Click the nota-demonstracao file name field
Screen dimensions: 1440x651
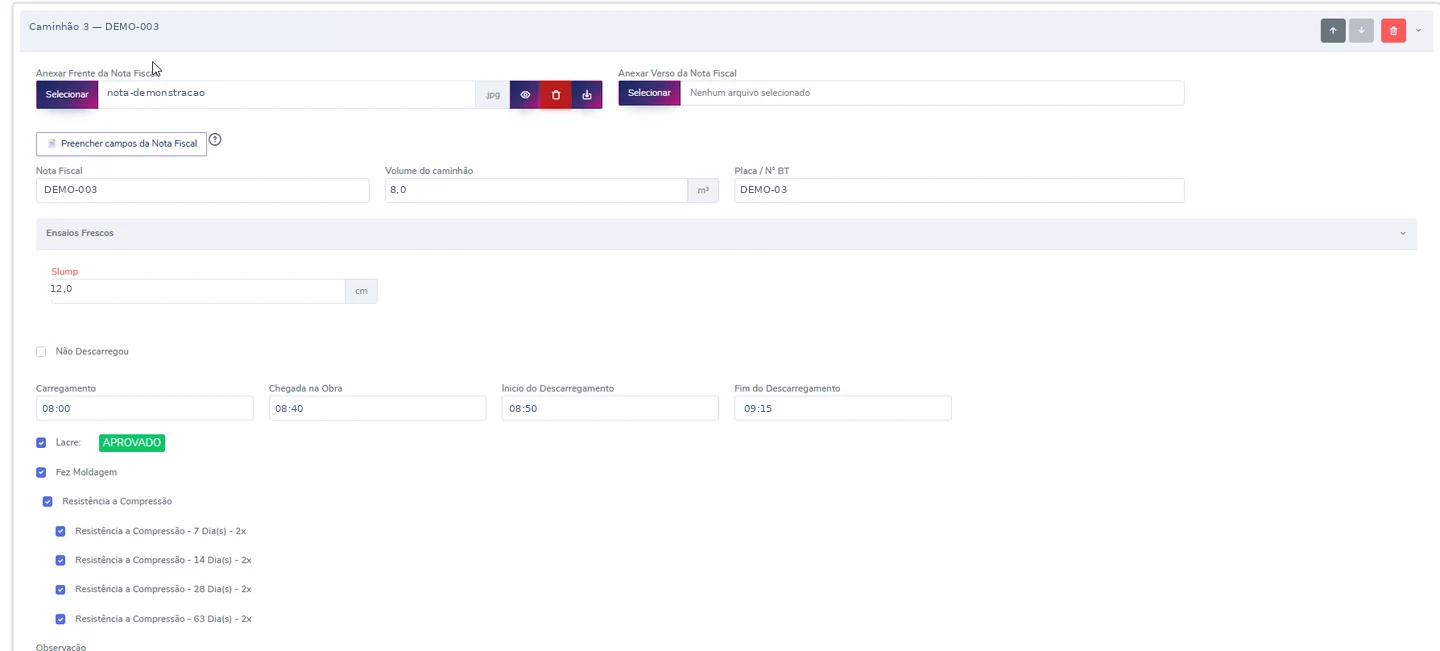click(287, 94)
